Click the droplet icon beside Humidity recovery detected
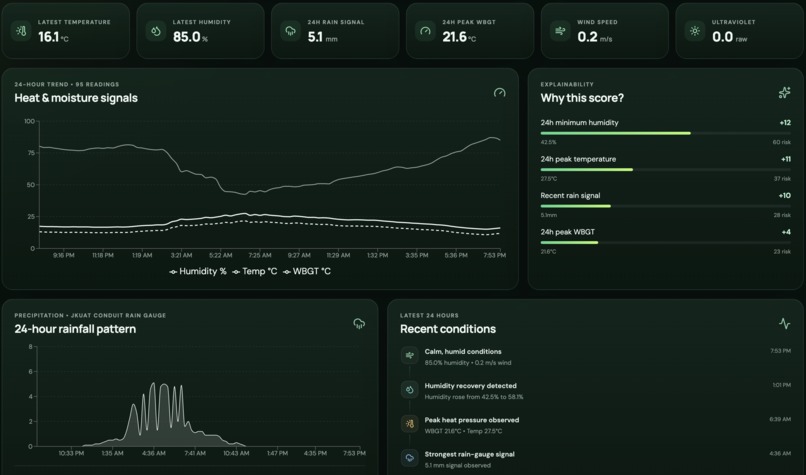Viewport: 806px width, 475px height. (410, 390)
